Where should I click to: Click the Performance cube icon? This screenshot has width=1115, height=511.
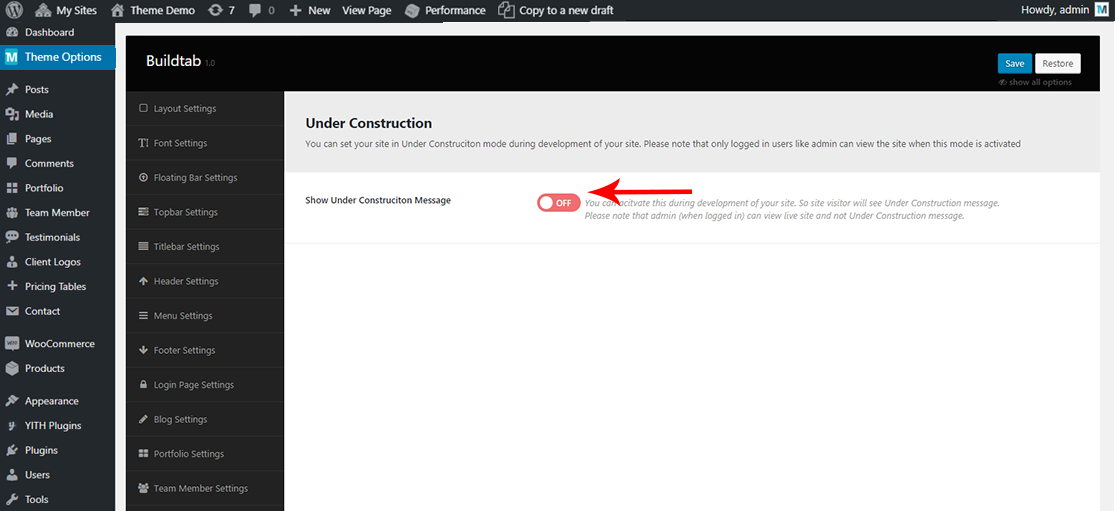(413, 10)
